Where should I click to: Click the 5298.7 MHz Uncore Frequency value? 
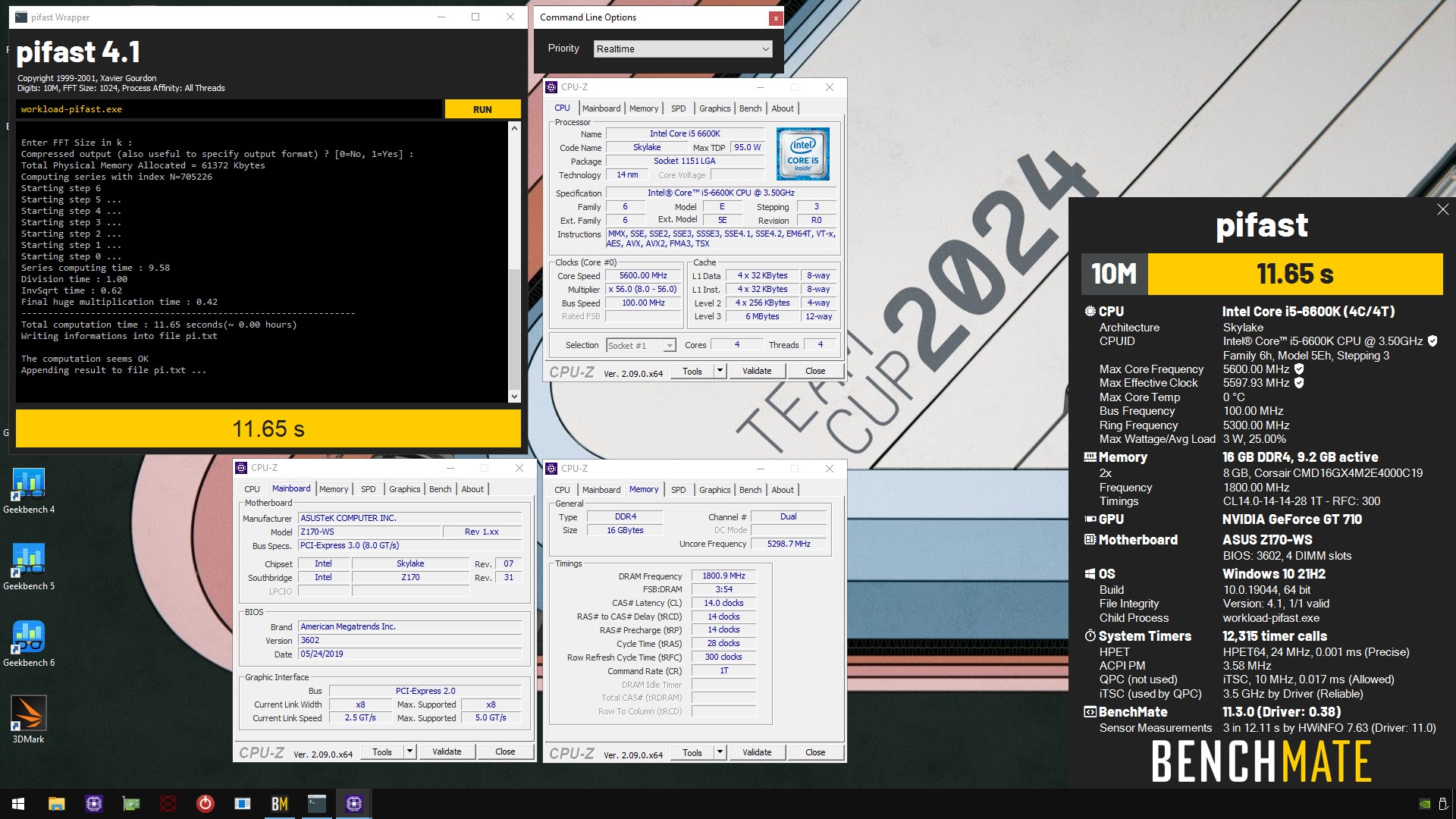[x=789, y=544]
